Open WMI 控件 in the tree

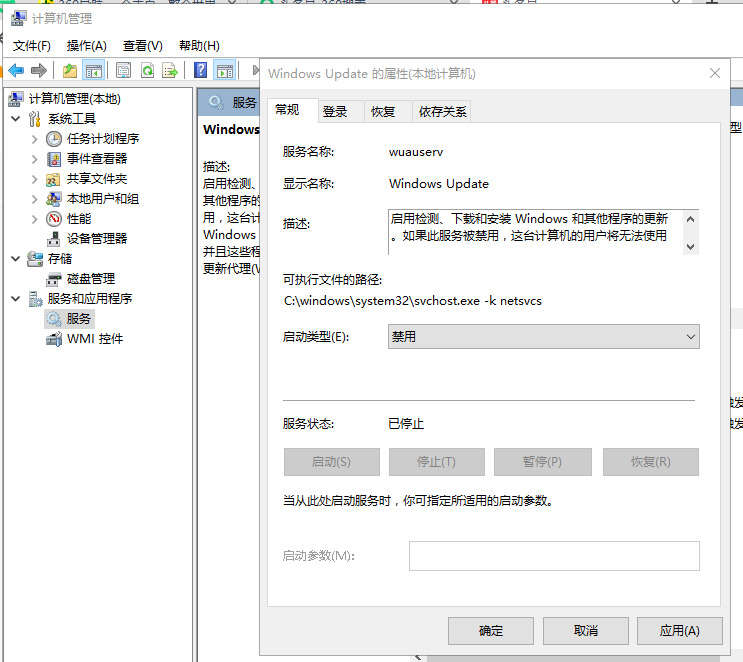(x=95, y=339)
